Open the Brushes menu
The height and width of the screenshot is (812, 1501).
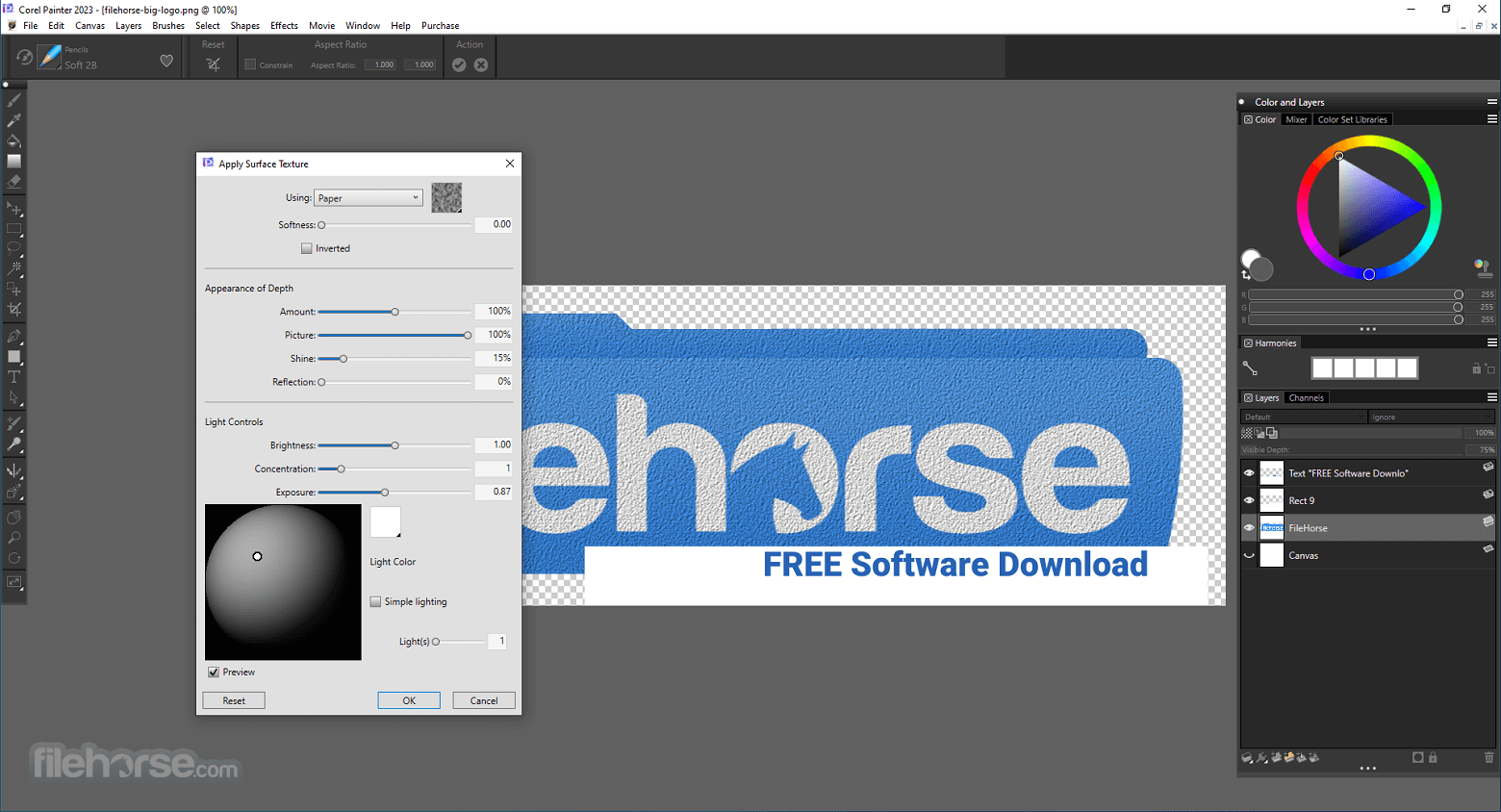pyautogui.click(x=168, y=26)
